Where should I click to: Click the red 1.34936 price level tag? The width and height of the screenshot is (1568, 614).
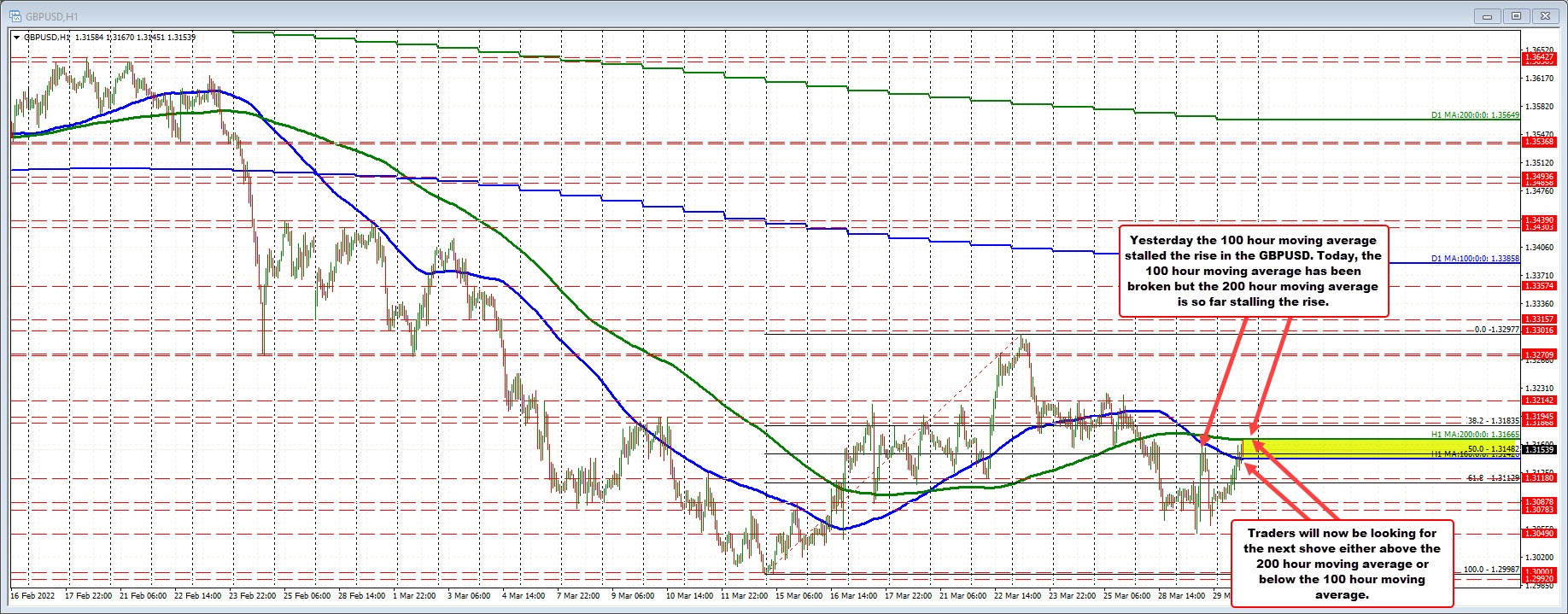1539,177
